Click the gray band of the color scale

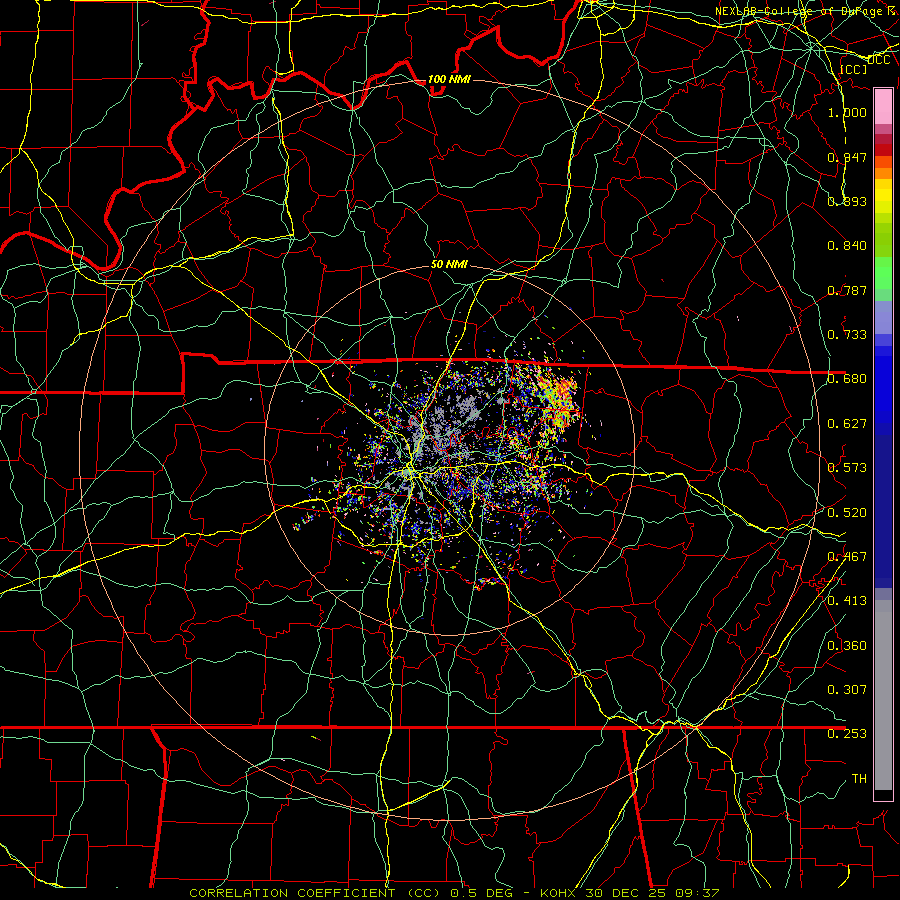click(883, 695)
